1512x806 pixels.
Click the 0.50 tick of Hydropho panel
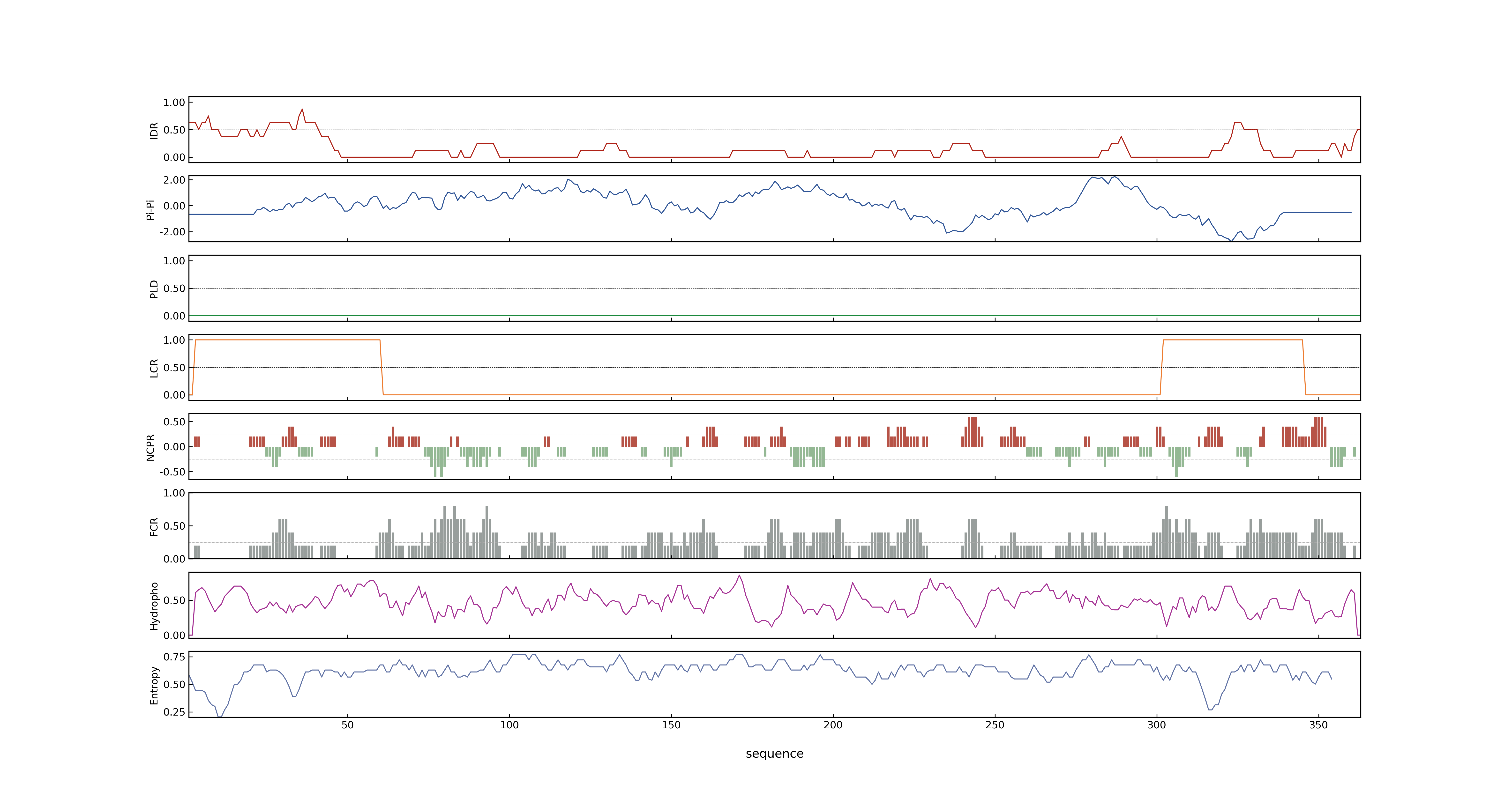pyautogui.click(x=174, y=600)
